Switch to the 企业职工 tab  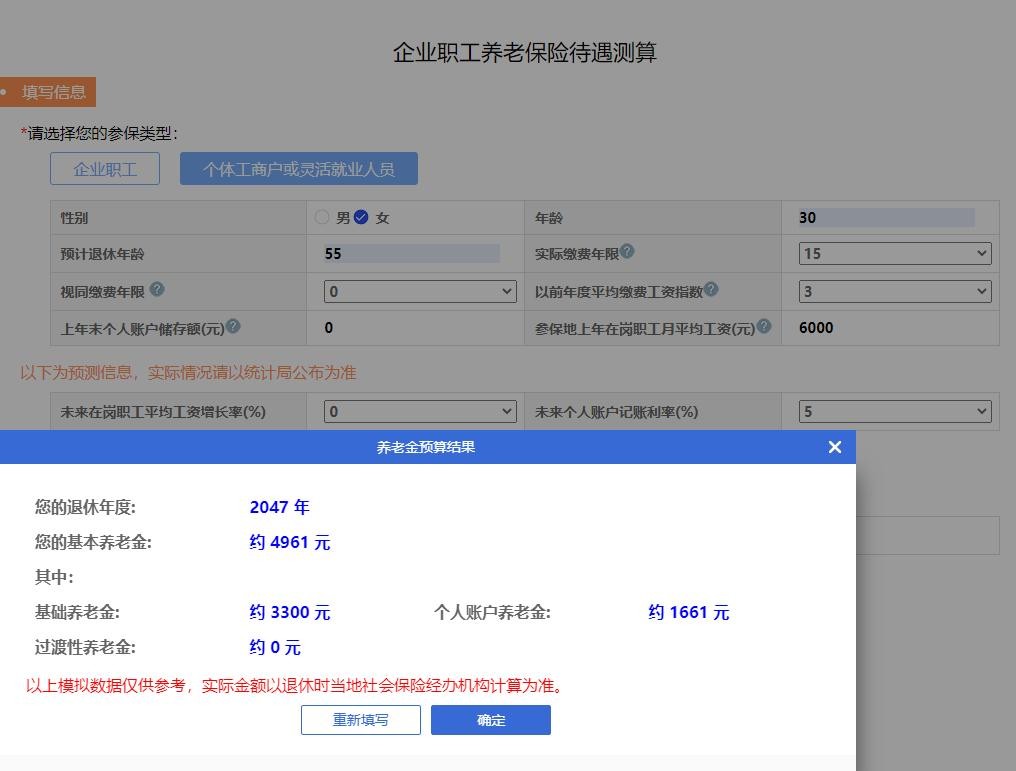coord(104,168)
